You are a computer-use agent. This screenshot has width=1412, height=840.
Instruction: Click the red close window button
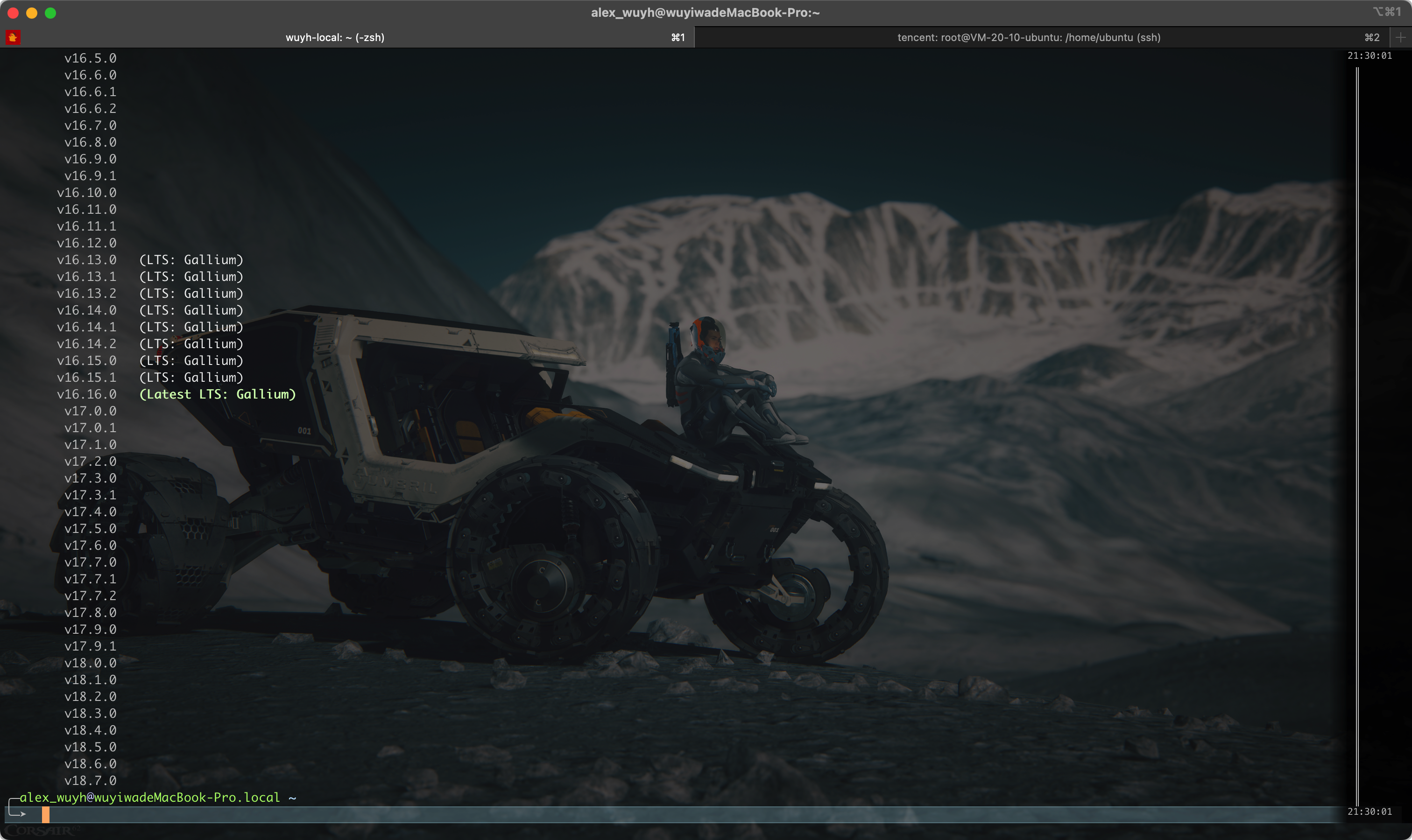[13, 13]
